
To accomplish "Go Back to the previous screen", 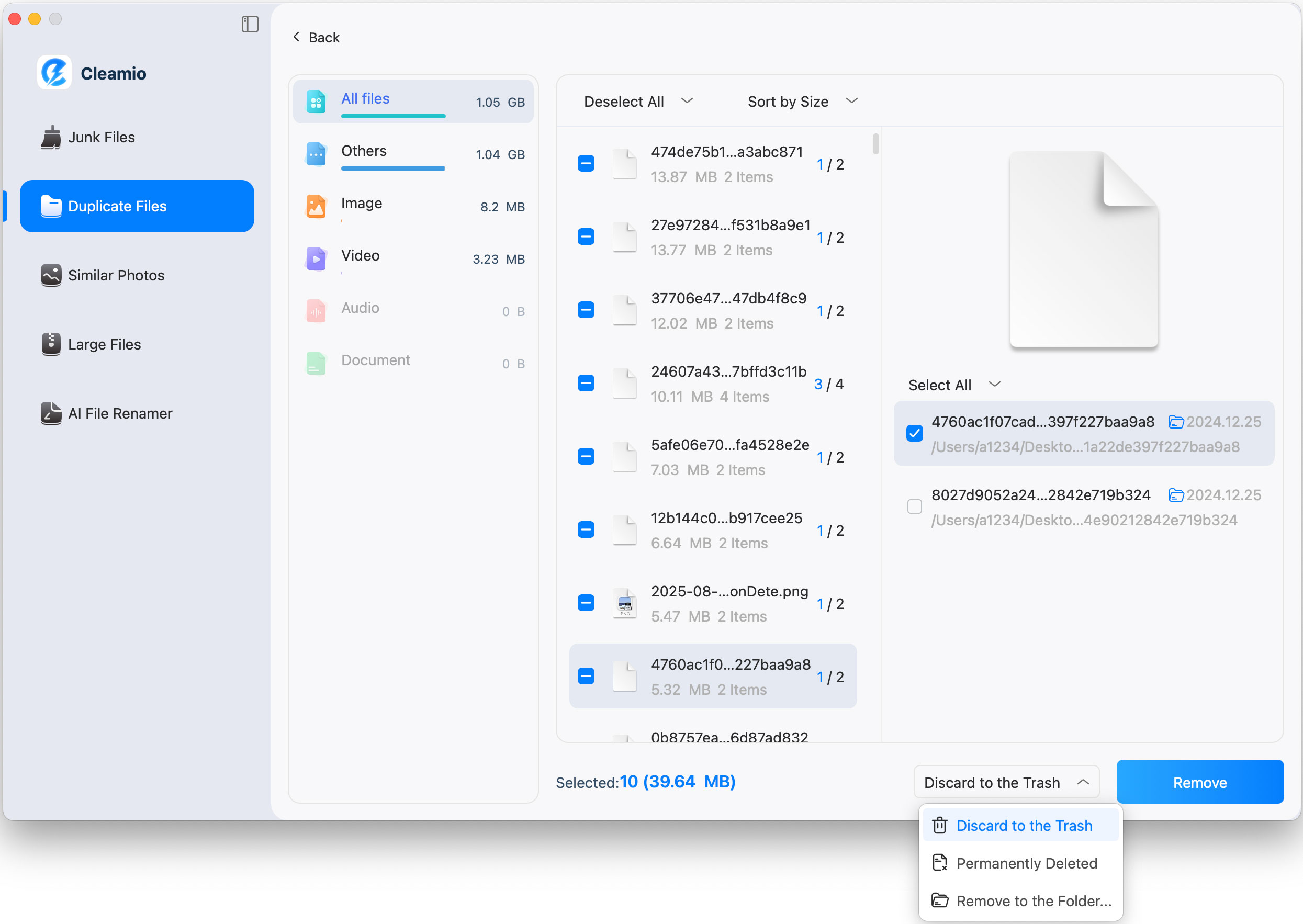I will click(316, 37).
